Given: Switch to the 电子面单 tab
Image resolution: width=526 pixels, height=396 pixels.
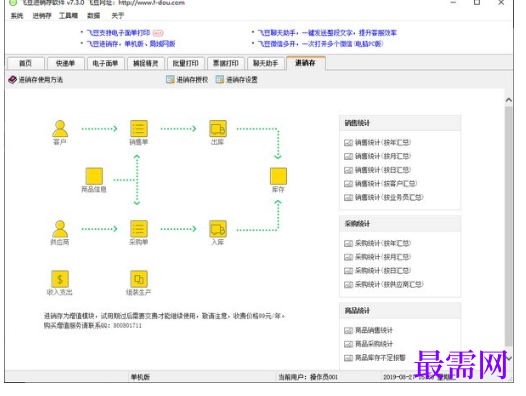Looking at the screenshot, I should [x=106, y=63].
